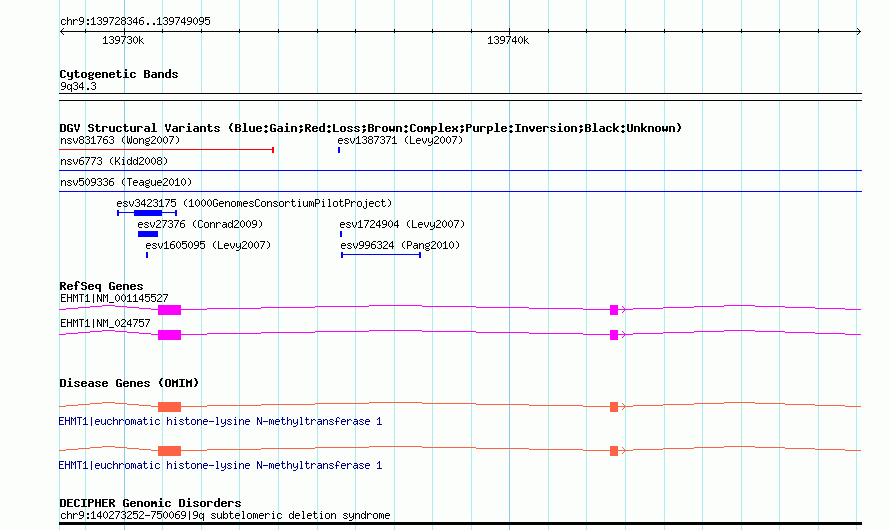890x530 pixels.
Task: Select the large orange exon of first OMIM gene
Action: coord(169,407)
